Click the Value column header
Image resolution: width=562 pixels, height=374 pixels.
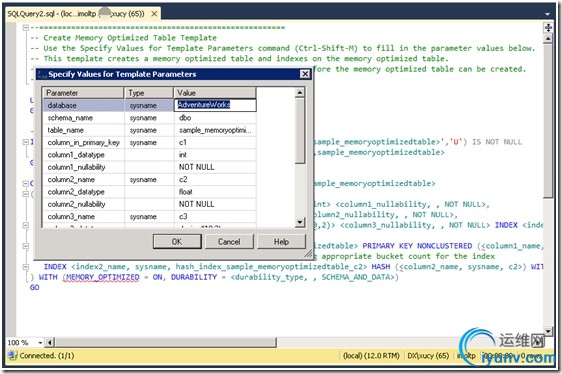coord(215,93)
